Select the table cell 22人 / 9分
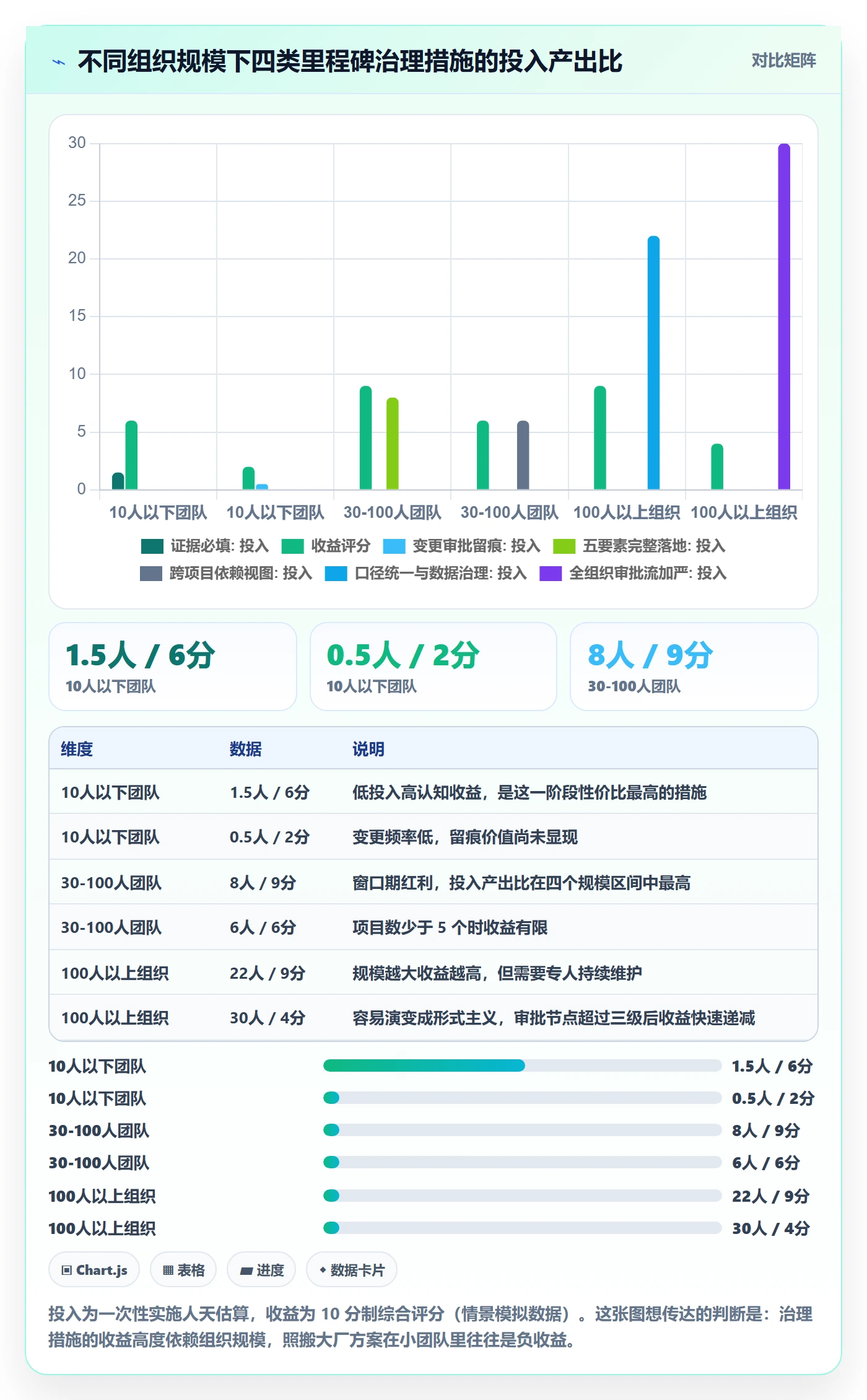This screenshot has width=867, height=1400. [x=268, y=973]
